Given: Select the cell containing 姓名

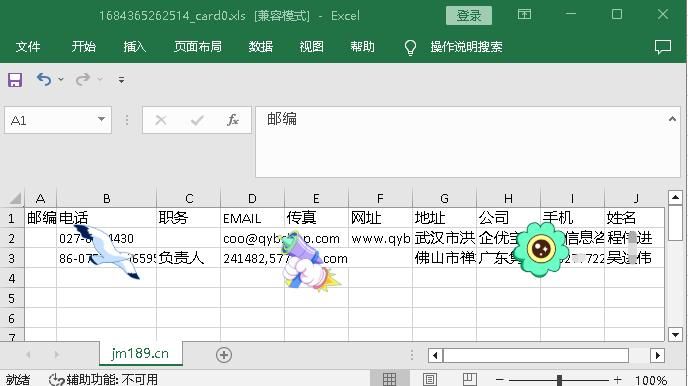Looking at the screenshot, I should coord(634,218).
